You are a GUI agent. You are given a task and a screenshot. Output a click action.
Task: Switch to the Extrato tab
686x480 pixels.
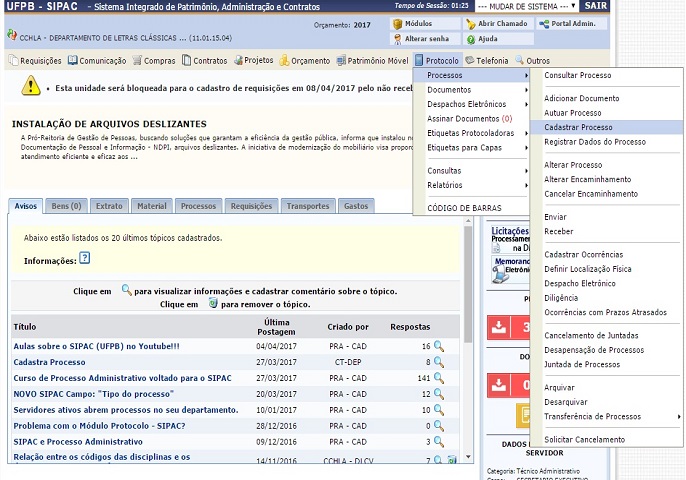pyautogui.click(x=108, y=206)
